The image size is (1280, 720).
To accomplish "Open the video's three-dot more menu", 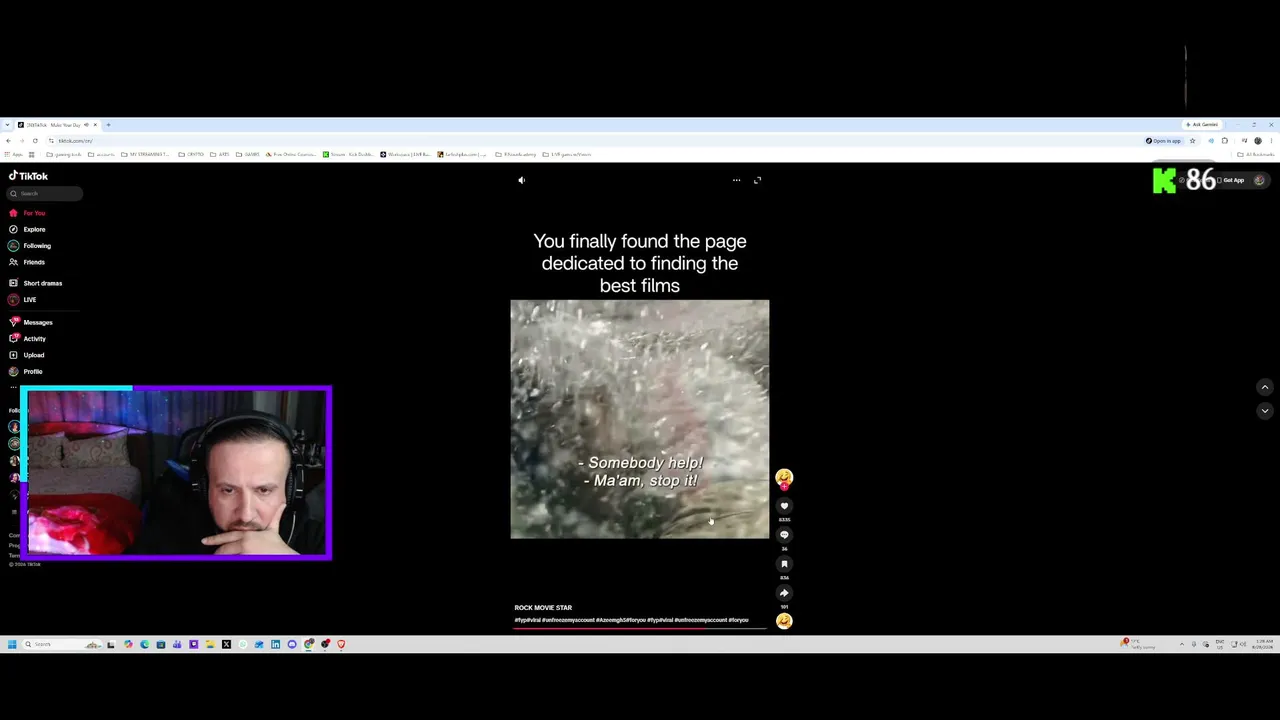I will coord(736,180).
